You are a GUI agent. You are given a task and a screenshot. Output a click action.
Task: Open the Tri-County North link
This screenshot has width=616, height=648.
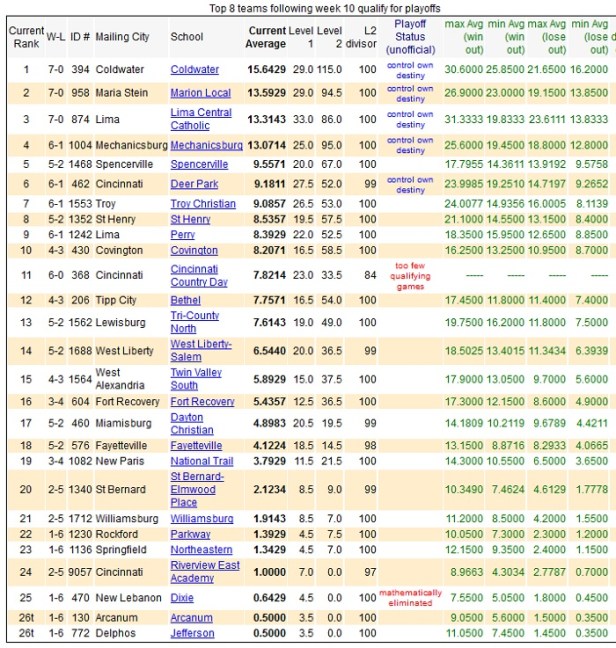[x=197, y=322]
